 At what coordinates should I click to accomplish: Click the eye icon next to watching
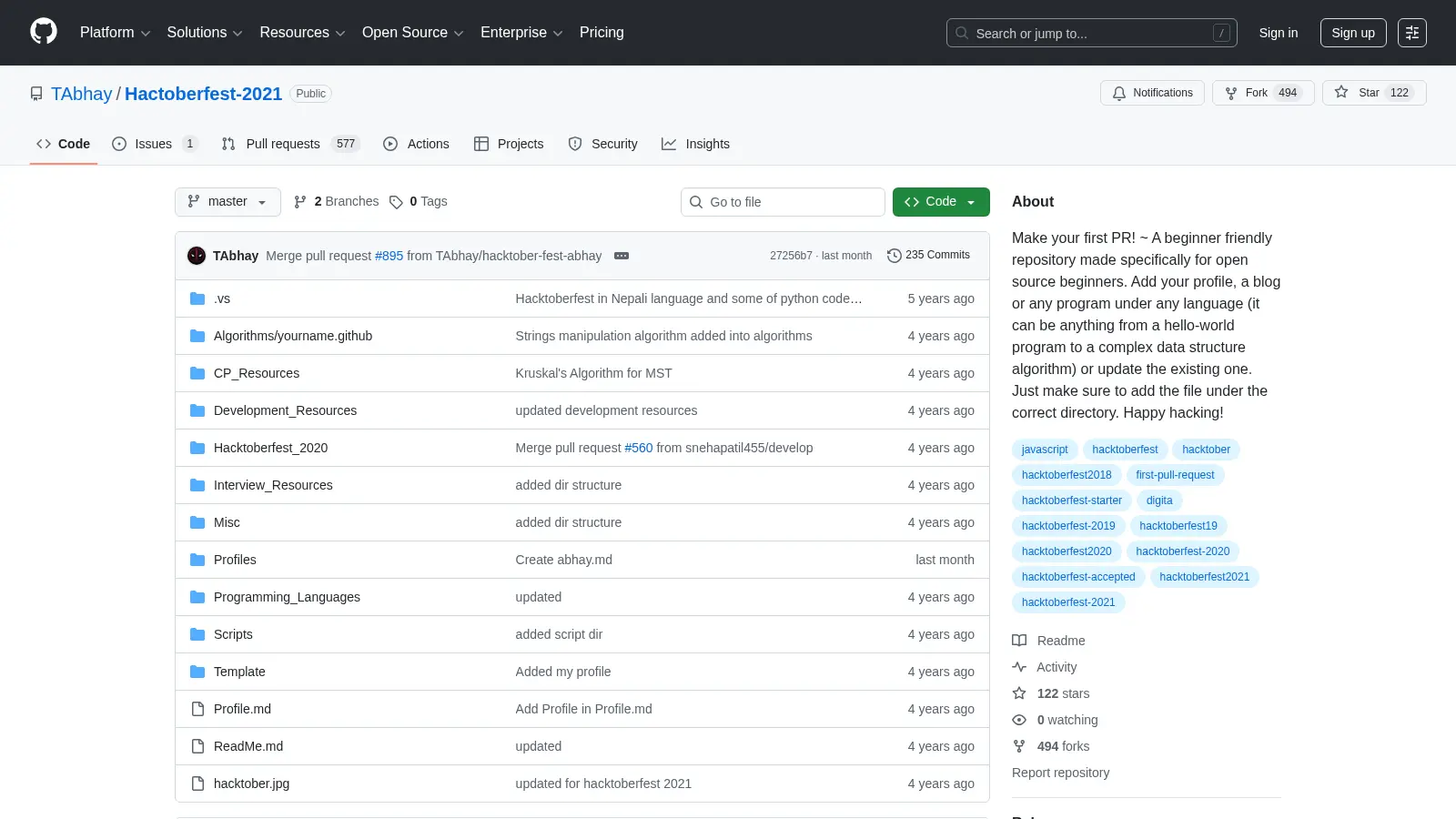click(x=1019, y=720)
